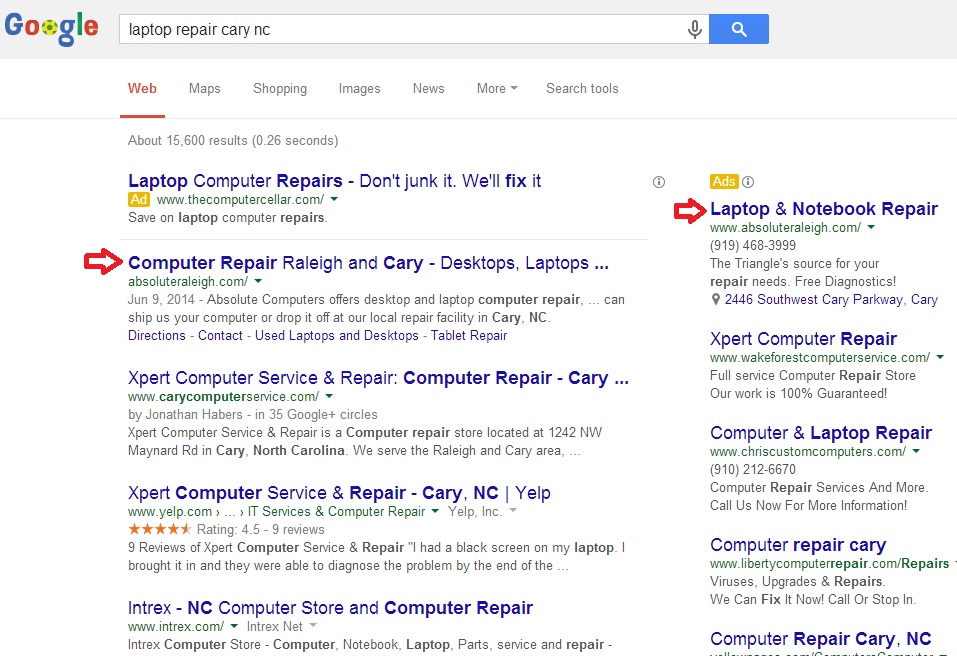Viewport: 957px width, 656px height.
Task: Open Search tools
Action: 582,88
